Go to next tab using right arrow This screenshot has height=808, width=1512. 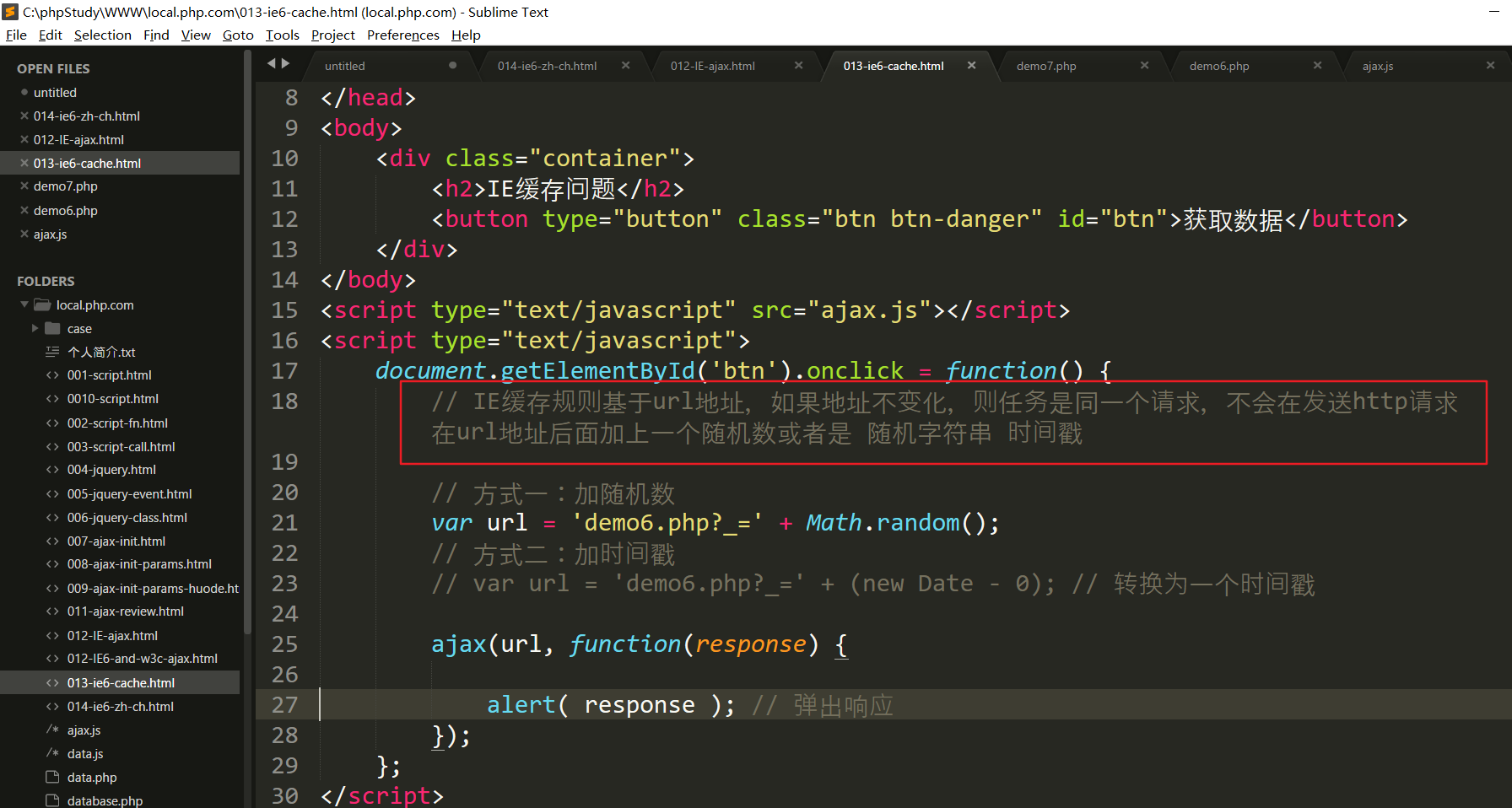(x=286, y=63)
